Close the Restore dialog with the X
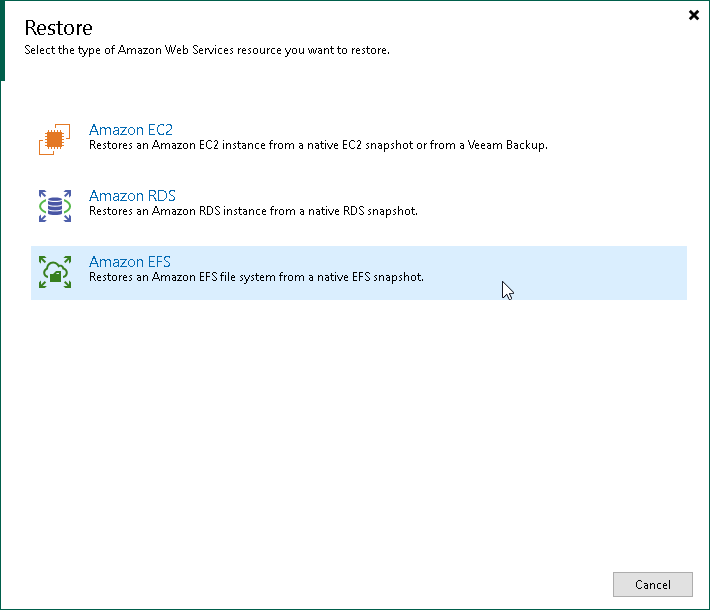The image size is (710, 610). [694, 15]
